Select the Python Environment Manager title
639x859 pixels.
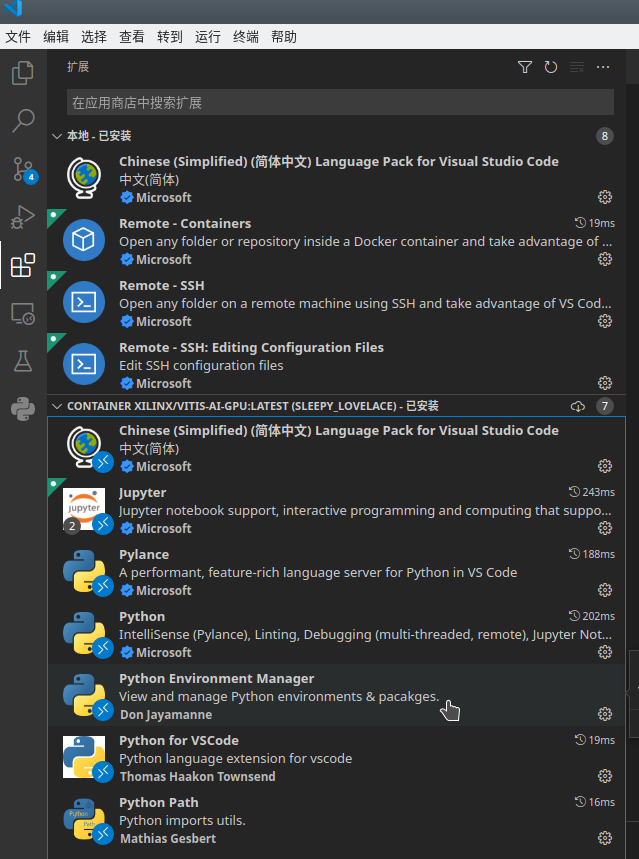[x=216, y=678]
